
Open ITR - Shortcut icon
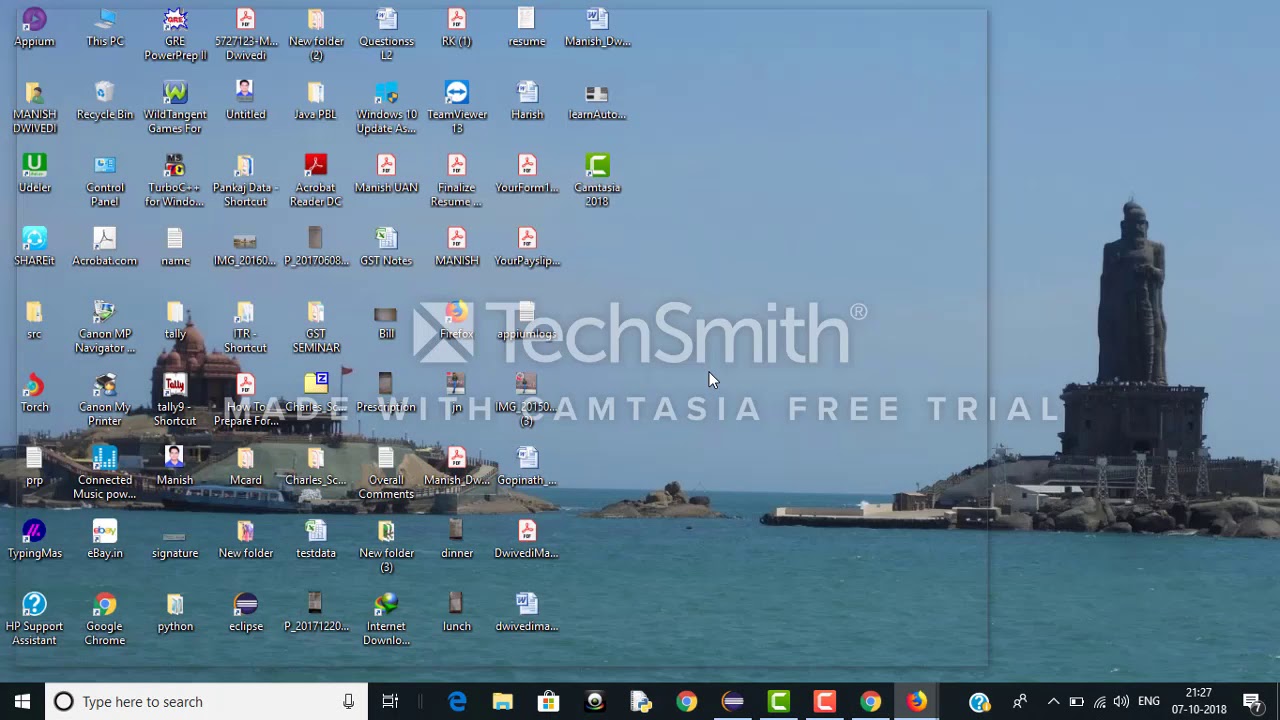(x=246, y=327)
